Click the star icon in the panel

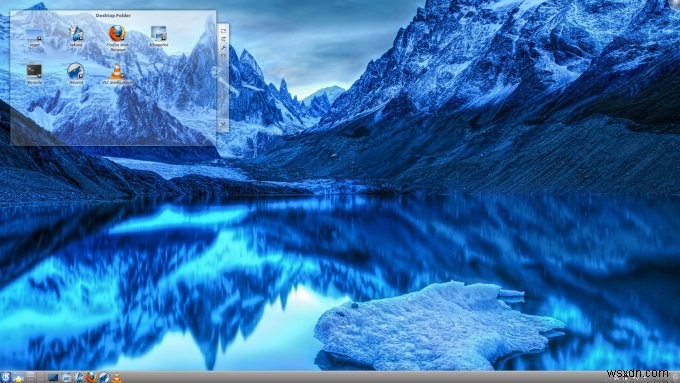click(19, 377)
